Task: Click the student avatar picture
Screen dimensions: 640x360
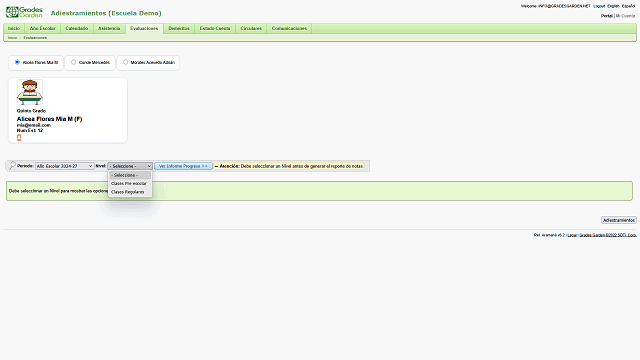Action: point(30,92)
